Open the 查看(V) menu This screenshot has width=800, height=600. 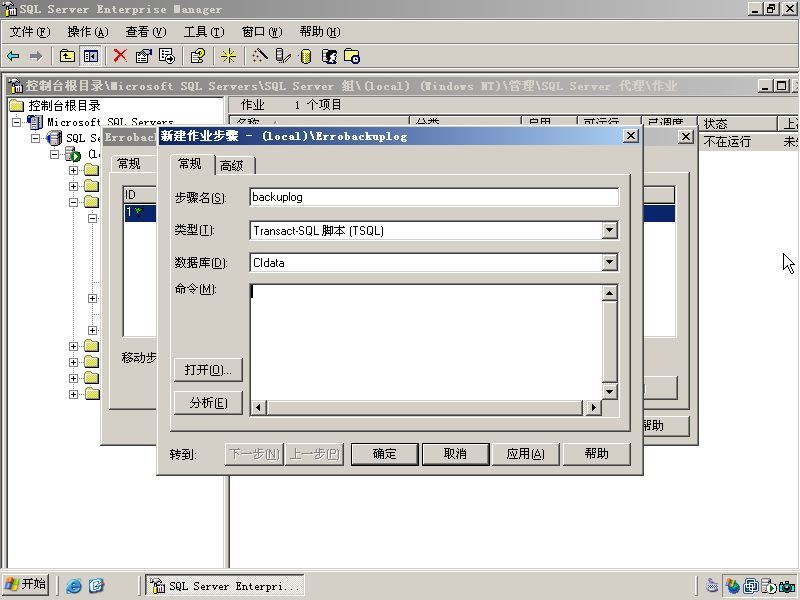tap(146, 32)
